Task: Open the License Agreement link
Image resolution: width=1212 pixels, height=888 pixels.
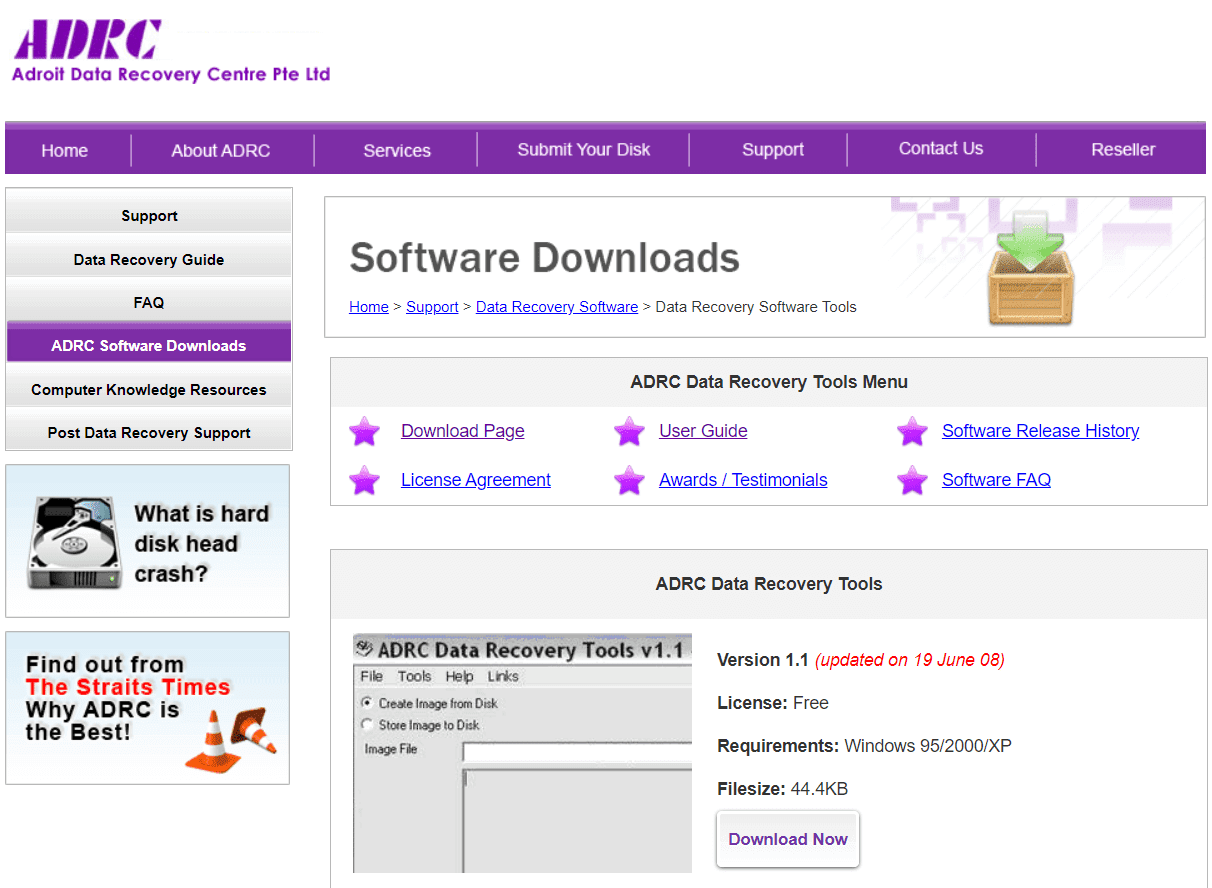Action: pyautogui.click(x=476, y=480)
